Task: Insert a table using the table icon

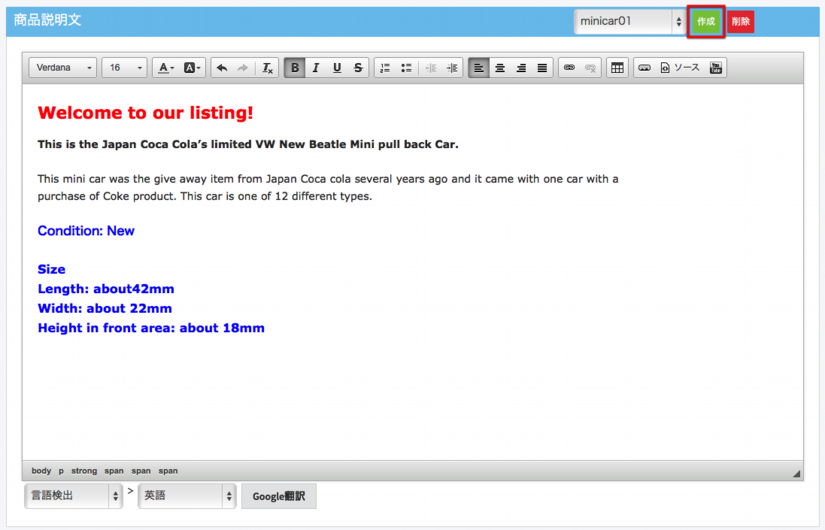Action: [x=617, y=68]
